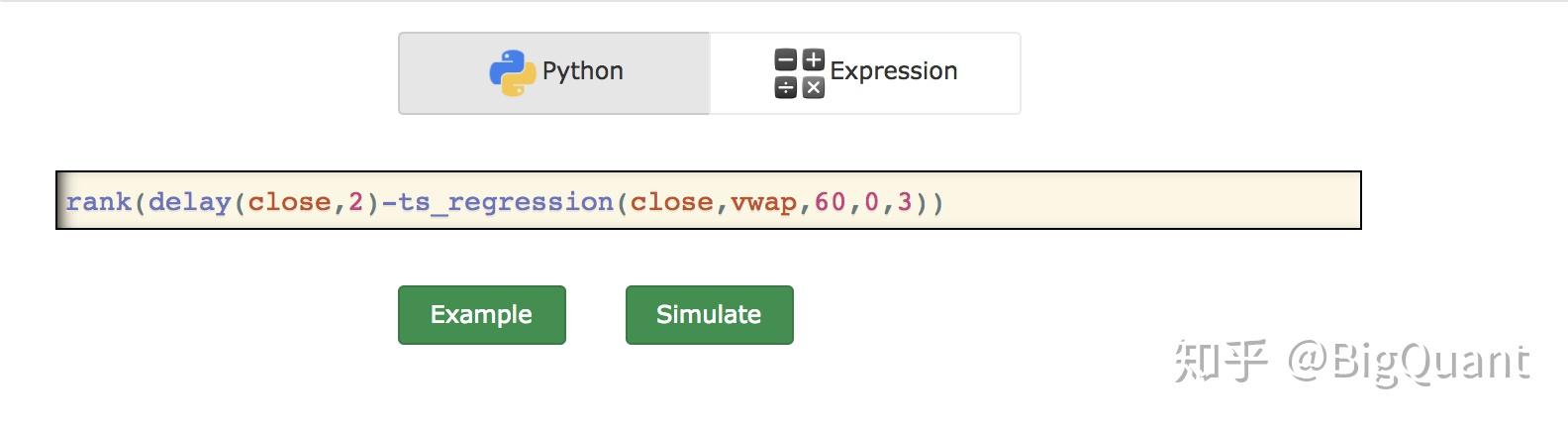Run the formula with Simulate button

[x=709, y=315]
